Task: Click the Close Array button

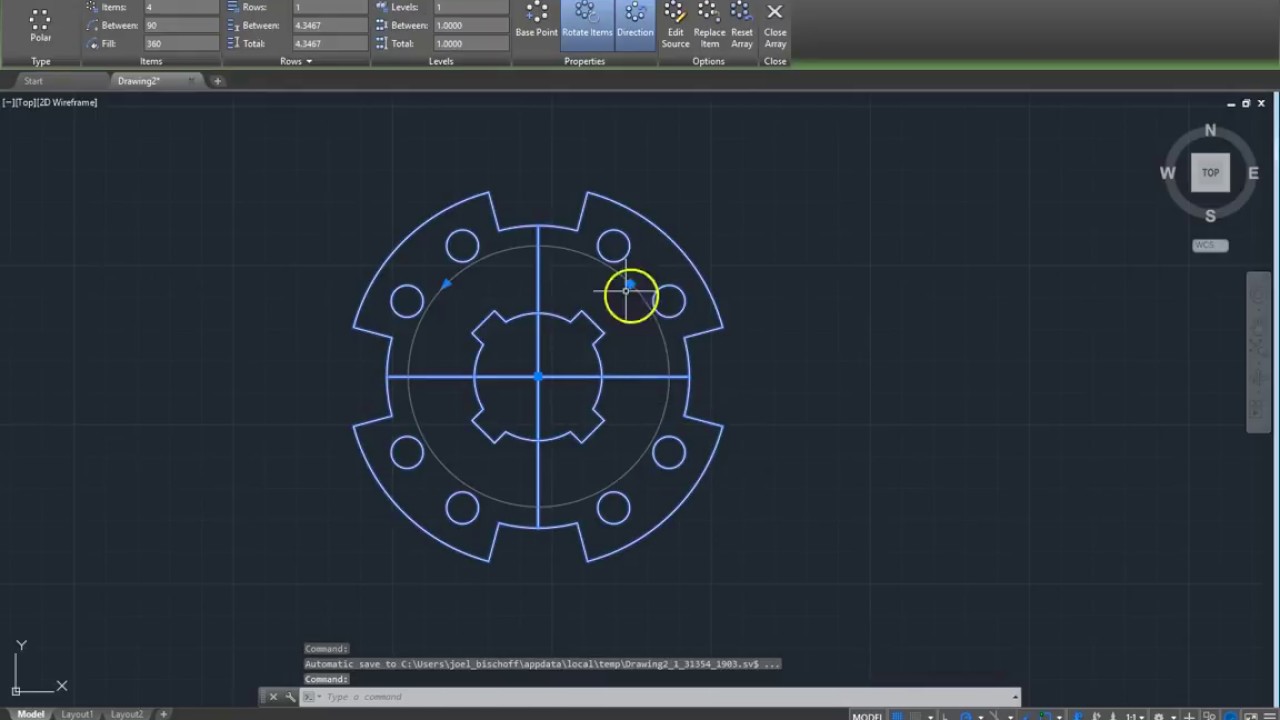Action: coord(775,25)
